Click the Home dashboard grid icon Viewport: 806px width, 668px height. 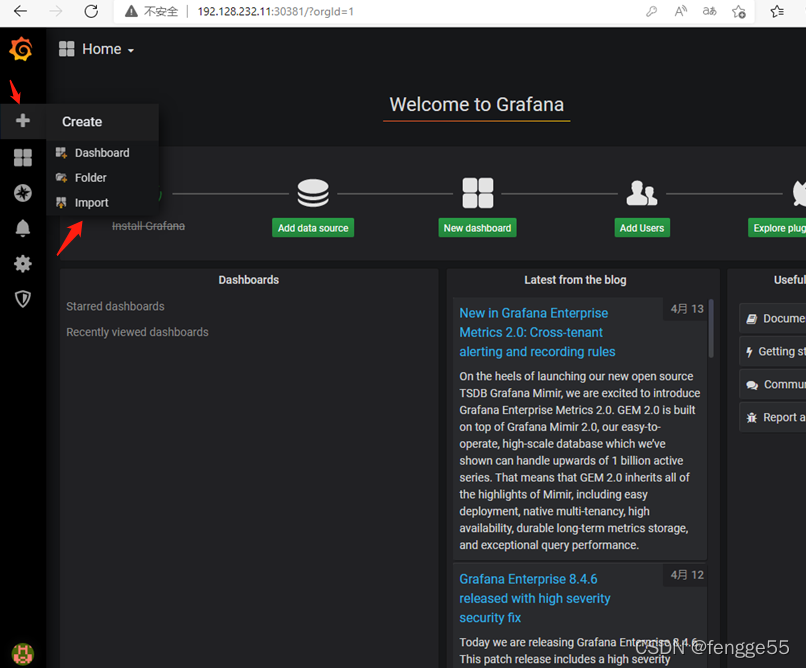pos(67,49)
